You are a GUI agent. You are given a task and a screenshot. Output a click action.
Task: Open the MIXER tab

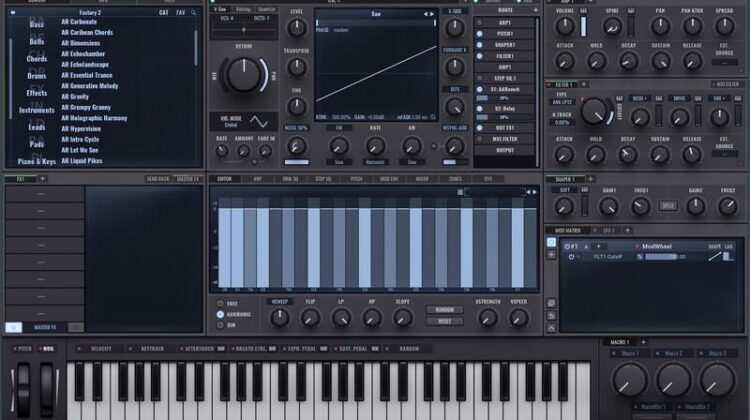[x=422, y=179]
